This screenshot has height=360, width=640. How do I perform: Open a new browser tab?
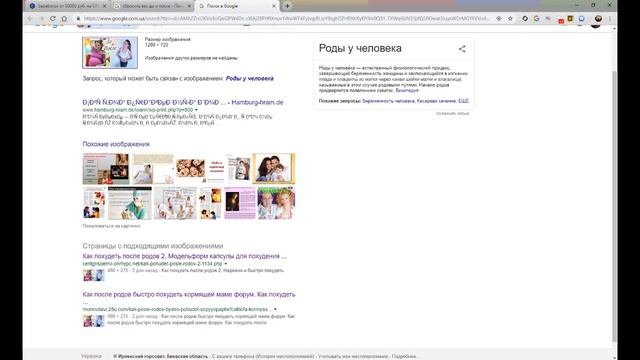coord(287,6)
